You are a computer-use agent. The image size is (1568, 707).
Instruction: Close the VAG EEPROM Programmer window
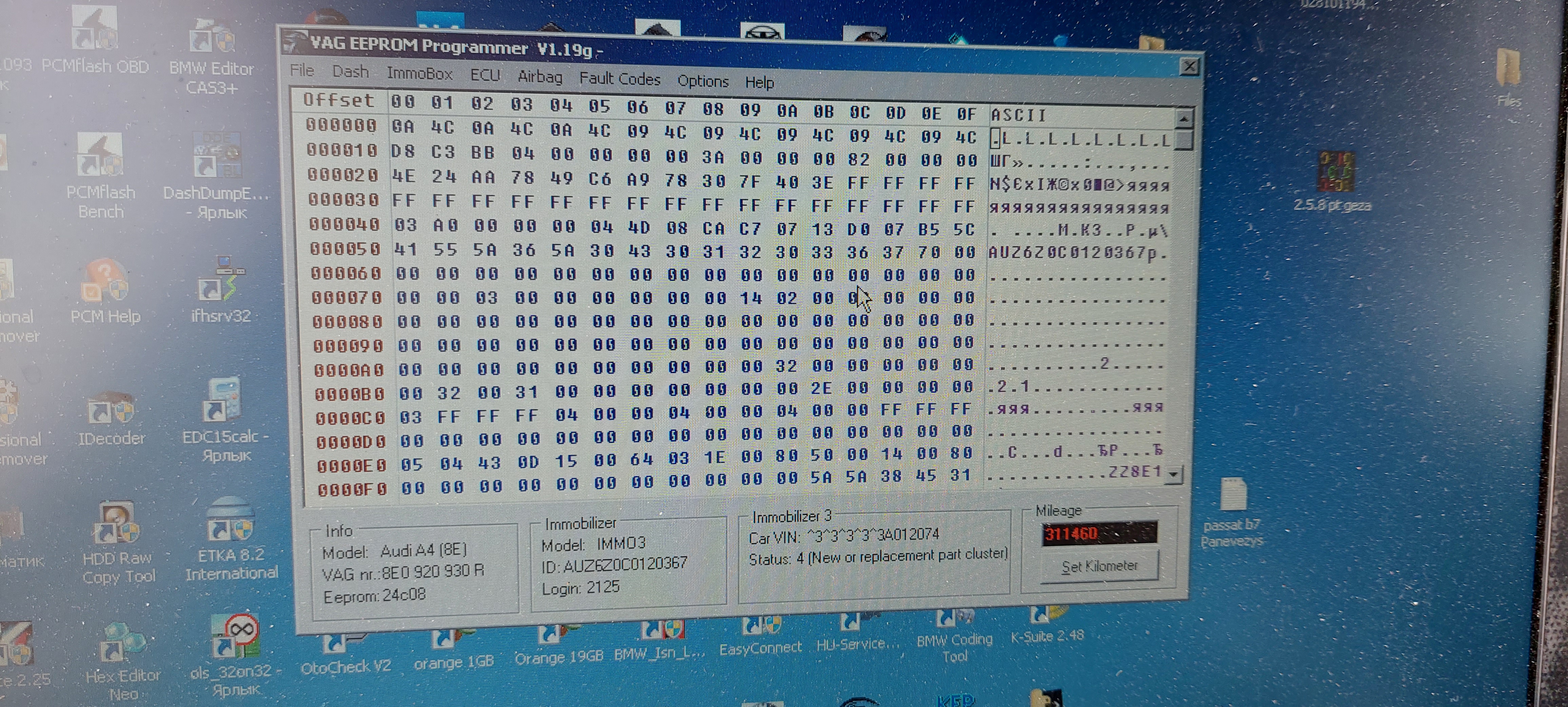click(1189, 66)
